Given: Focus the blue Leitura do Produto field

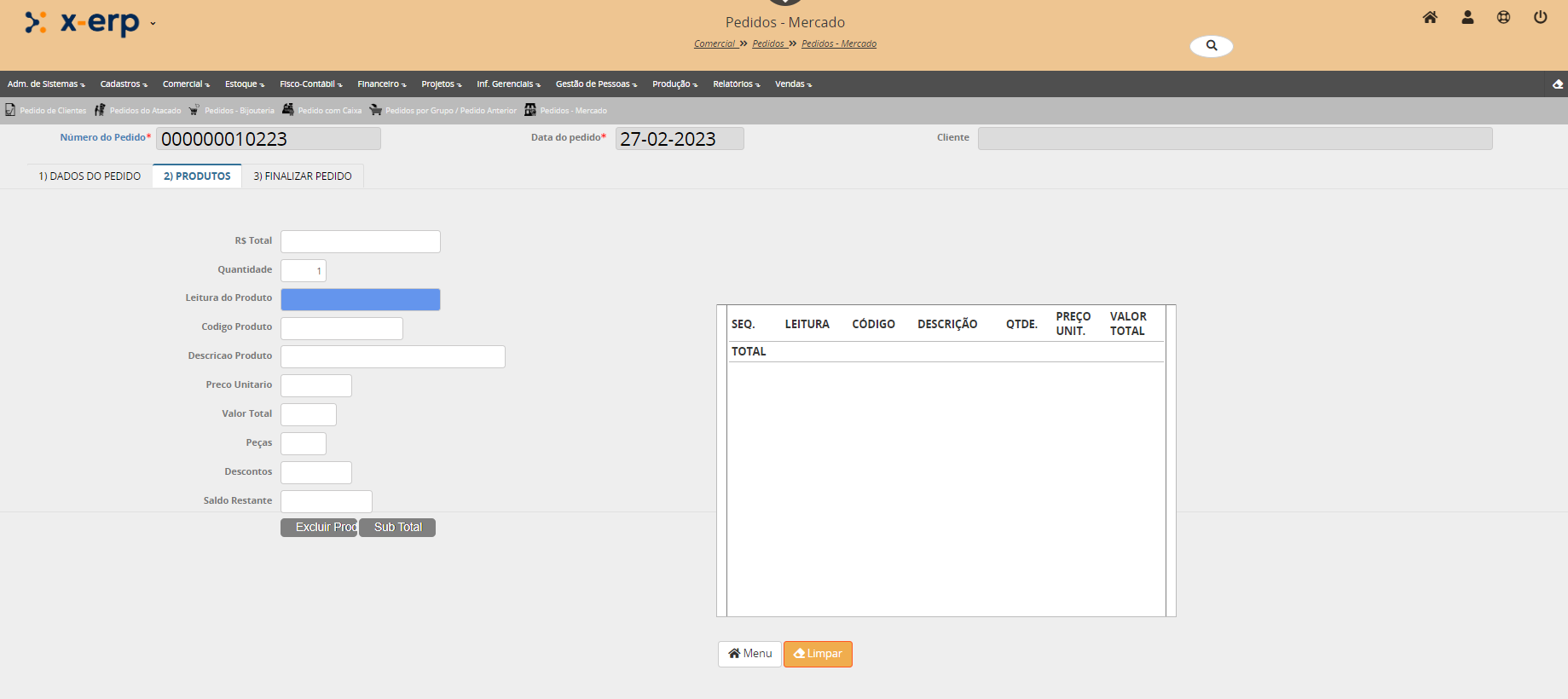Looking at the screenshot, I should [x=360, y=299].
